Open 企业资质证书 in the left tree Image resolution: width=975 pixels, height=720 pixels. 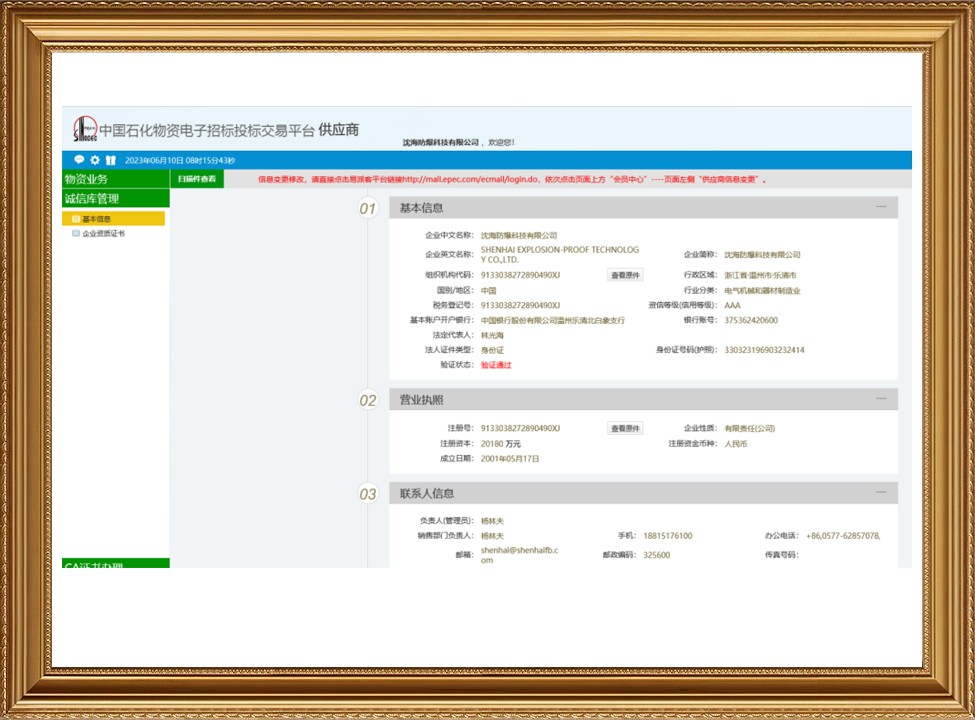(x=103, y=233)
